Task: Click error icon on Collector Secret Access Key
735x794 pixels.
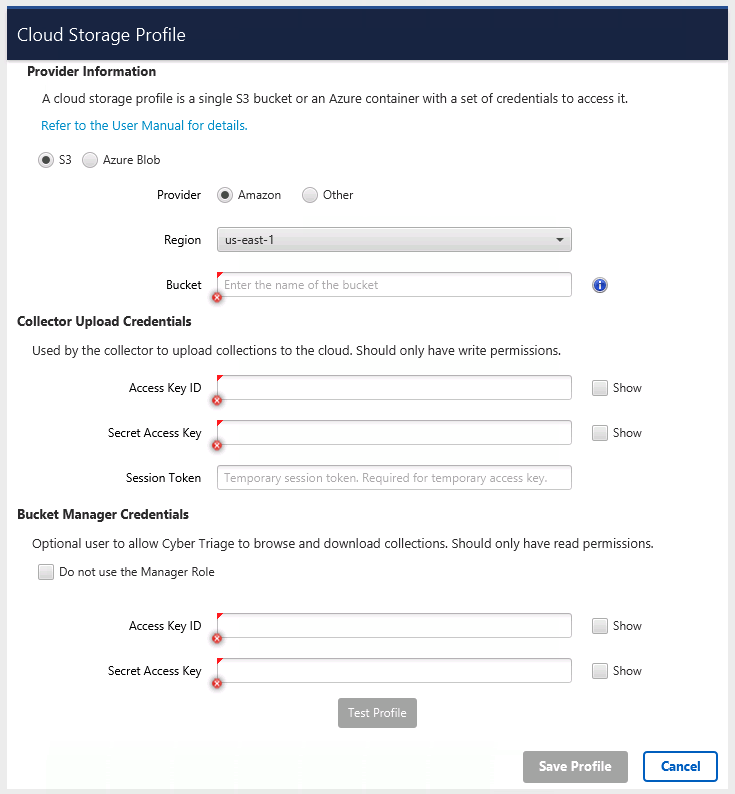Action: pyautogui.click(x=217, y=446)
